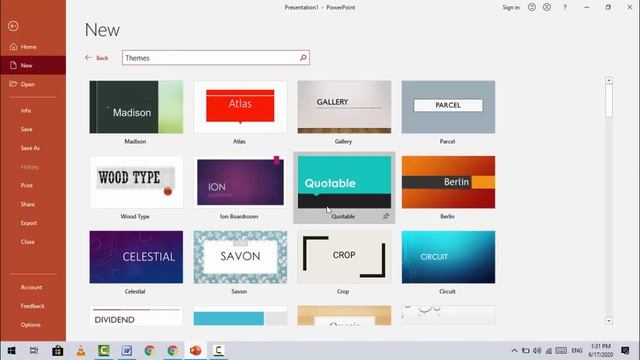Select the Ion Boardroom theme thumbnail
Screen dimensions: 640x360
pyautogui.click(x=240, y=182)
